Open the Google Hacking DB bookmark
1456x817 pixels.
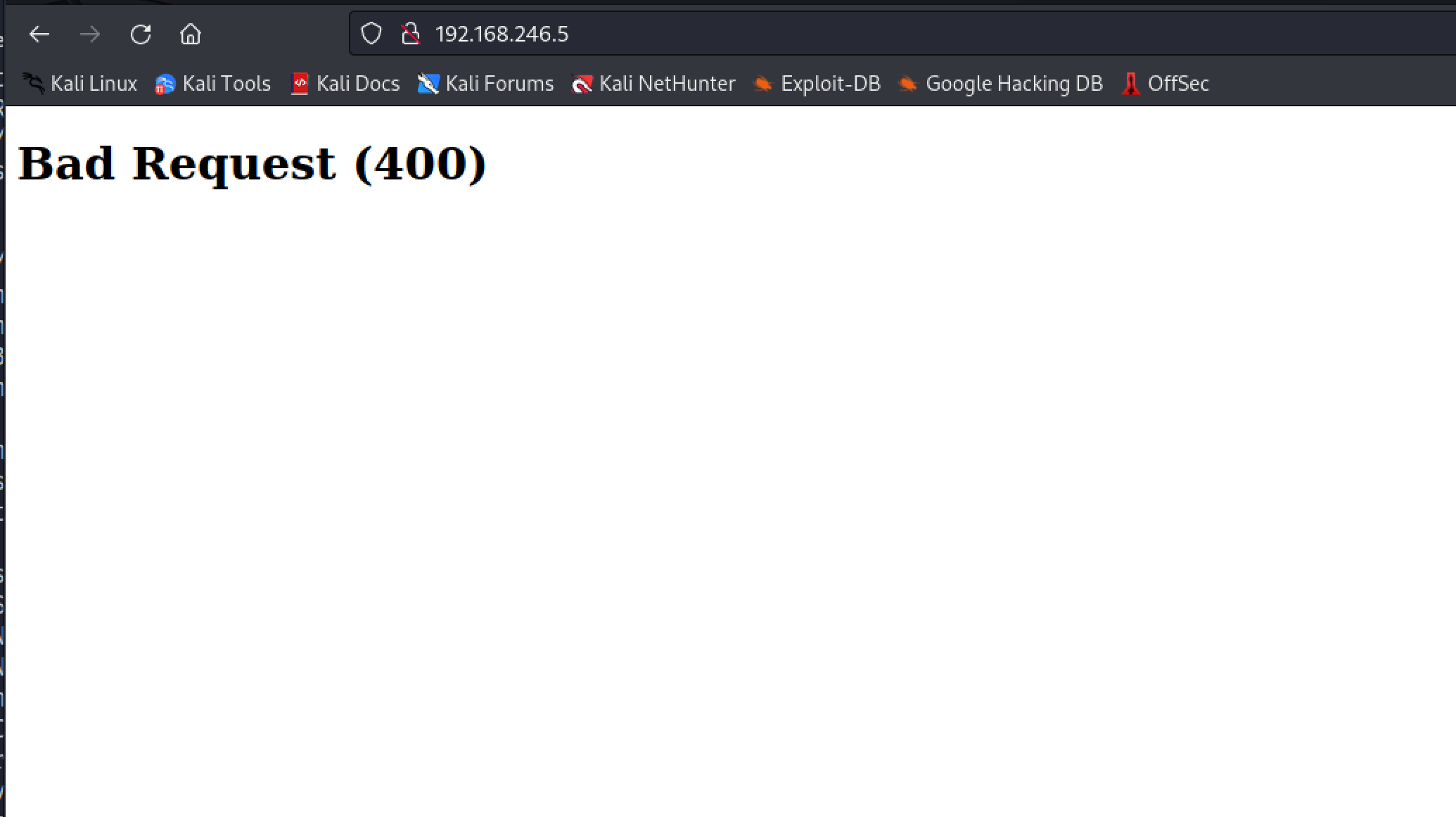click(1000, 84)
